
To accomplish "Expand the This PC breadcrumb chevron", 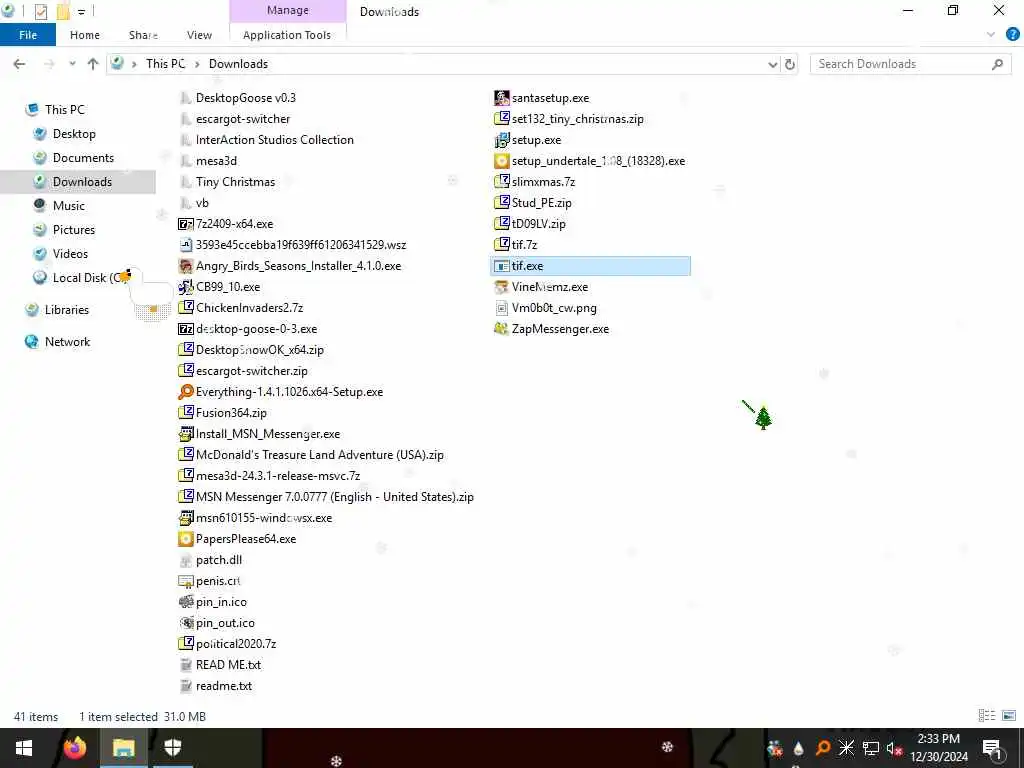I will 197,64.
